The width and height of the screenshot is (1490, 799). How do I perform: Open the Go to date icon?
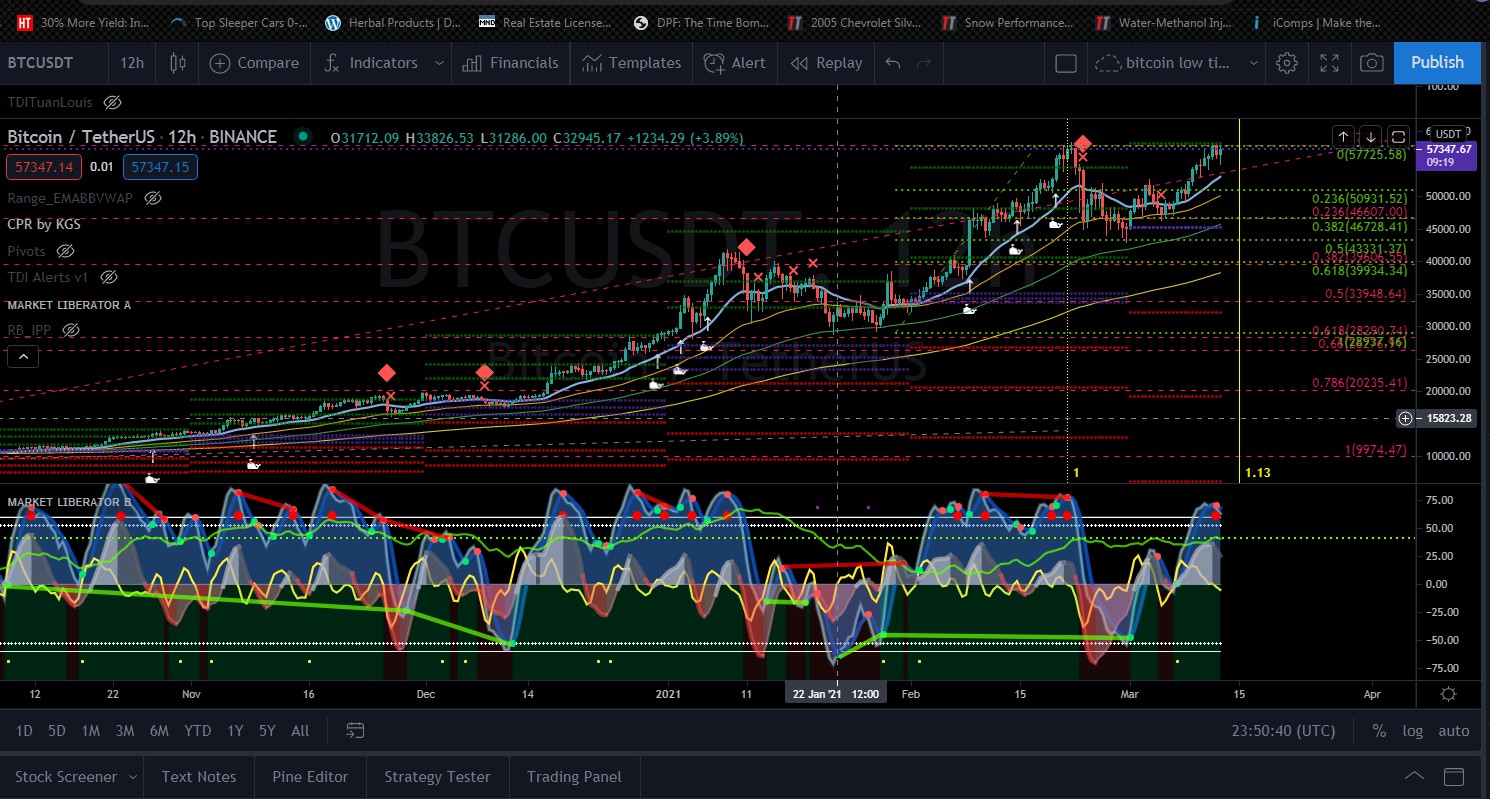coord(354,731)
